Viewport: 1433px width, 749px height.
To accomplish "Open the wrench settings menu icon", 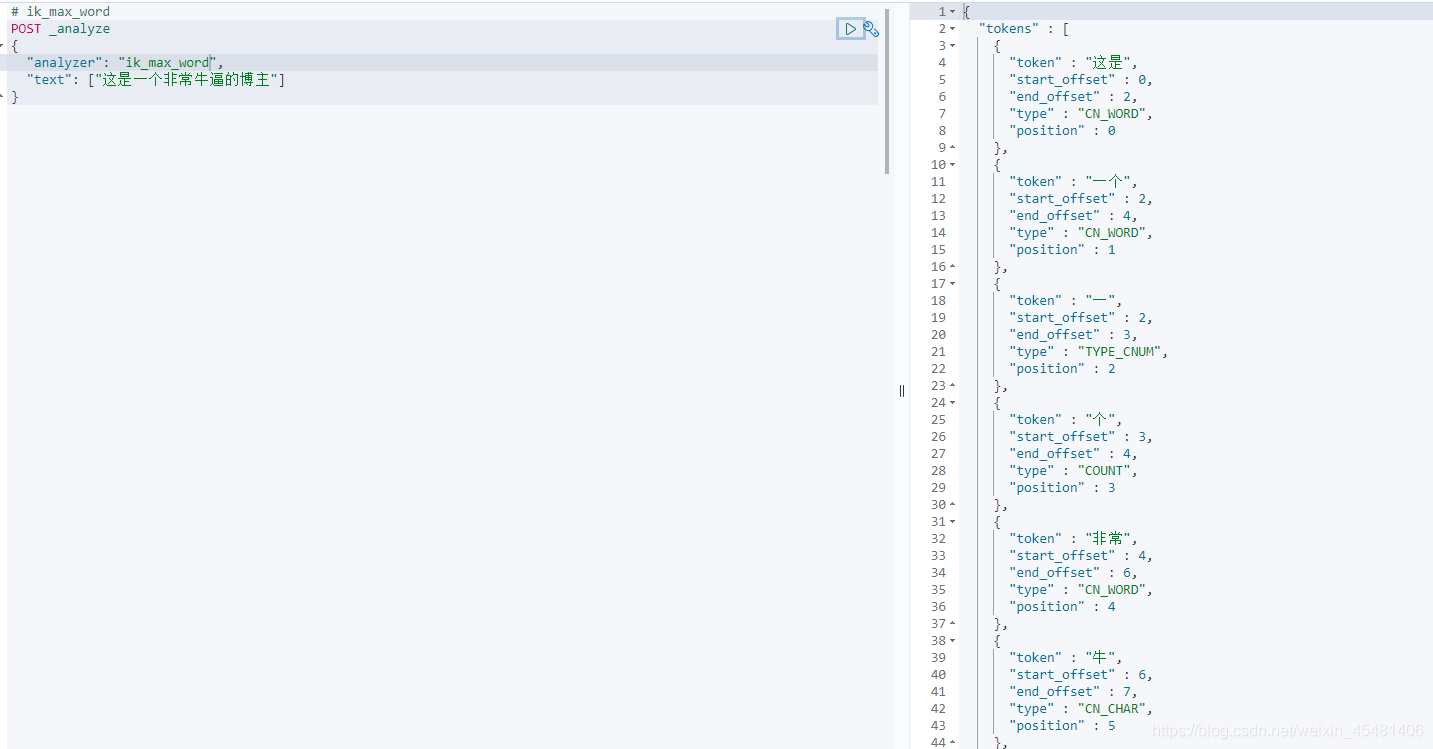I will click(871, 29).
